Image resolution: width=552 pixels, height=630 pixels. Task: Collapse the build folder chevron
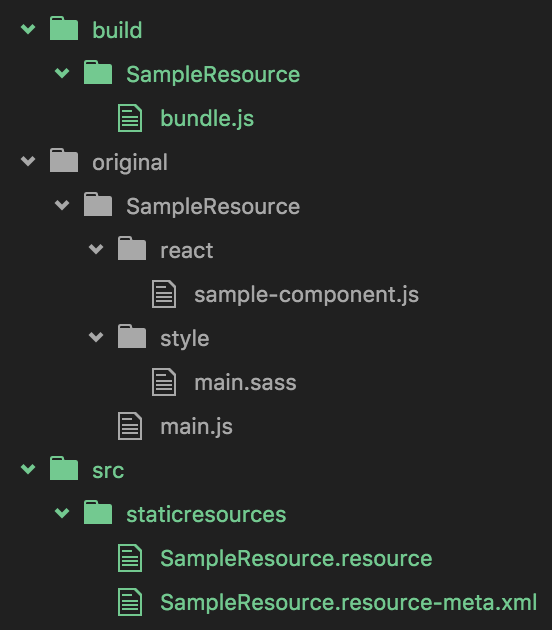(28, 29)
